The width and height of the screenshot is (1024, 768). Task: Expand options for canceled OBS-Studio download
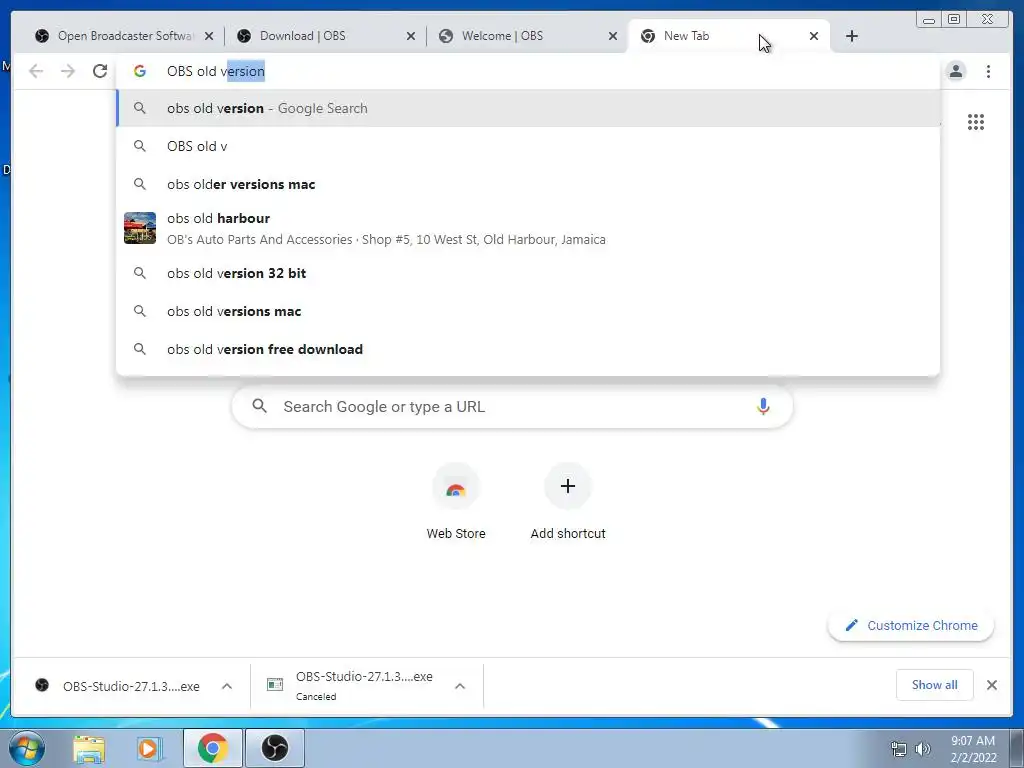click(460, 686)
